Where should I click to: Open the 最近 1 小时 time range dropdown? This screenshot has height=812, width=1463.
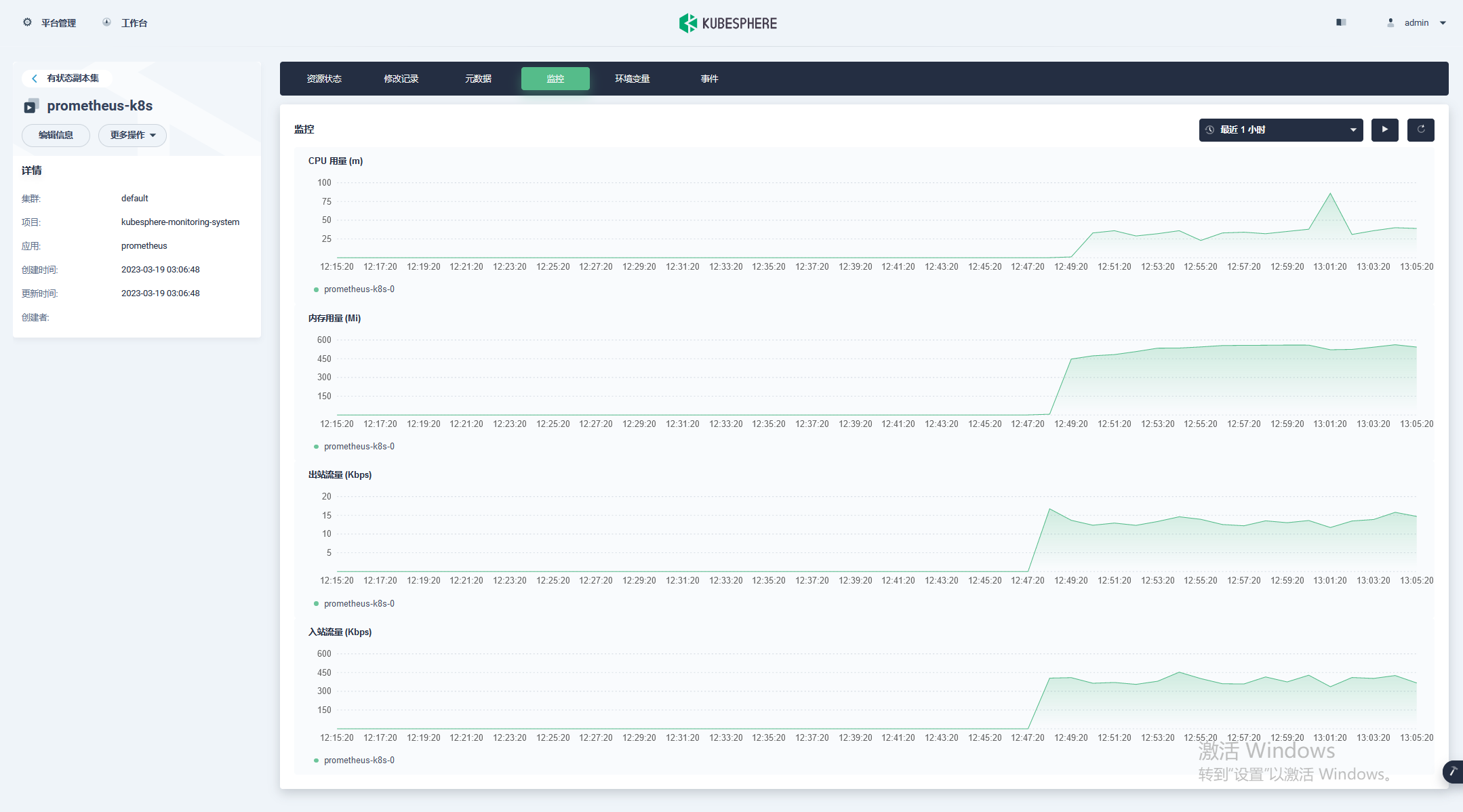tap(1279, 129)
